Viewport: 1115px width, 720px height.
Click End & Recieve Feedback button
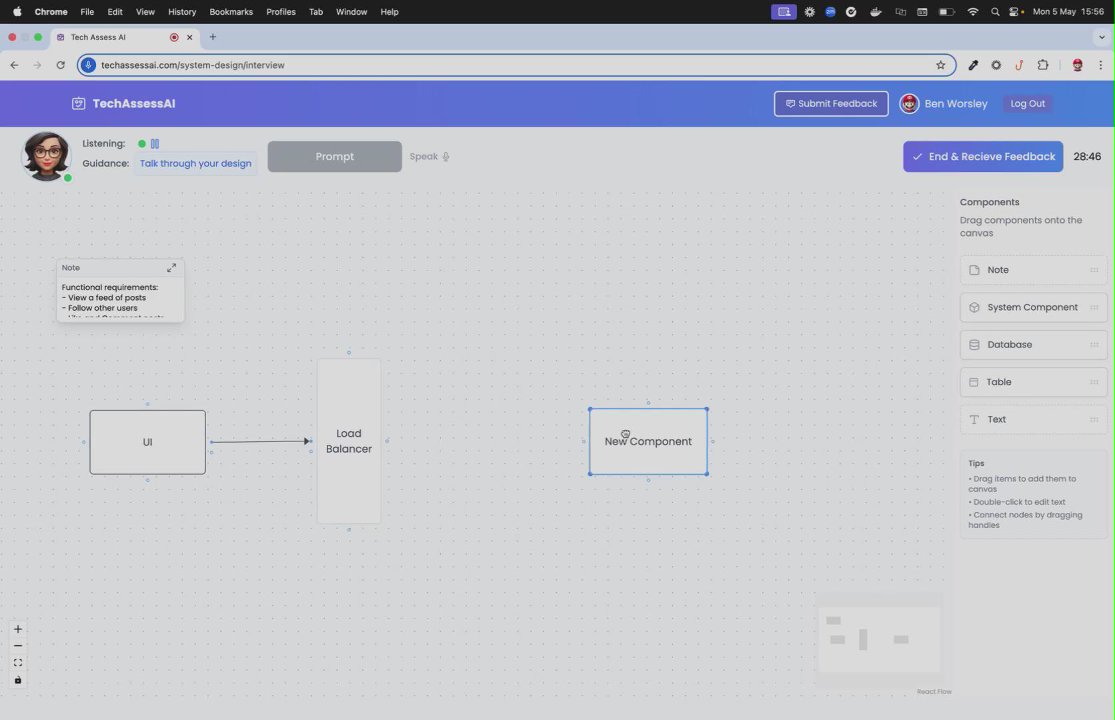tap(983, 156)
